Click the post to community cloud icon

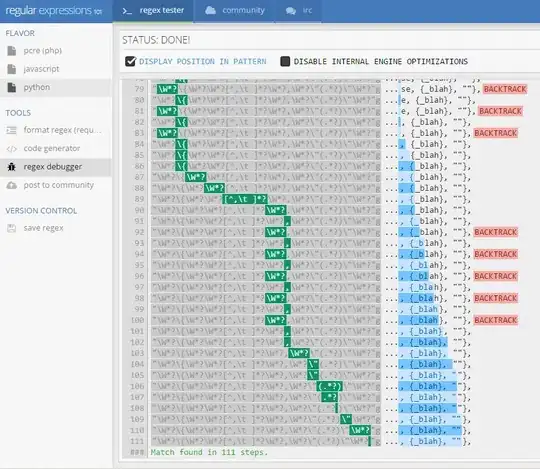(x=11, y=185)
